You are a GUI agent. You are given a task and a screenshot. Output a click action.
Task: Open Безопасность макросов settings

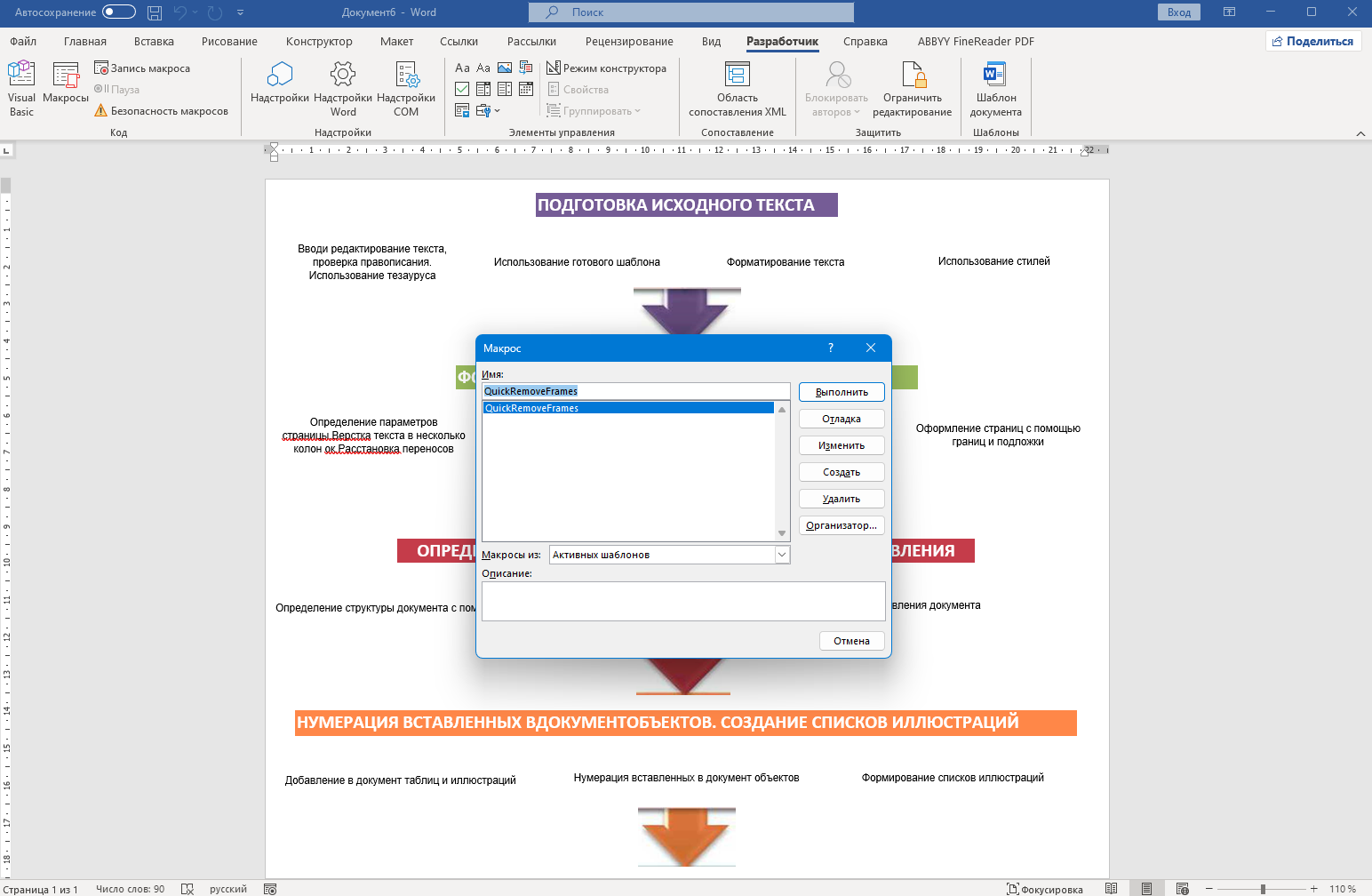162,111
